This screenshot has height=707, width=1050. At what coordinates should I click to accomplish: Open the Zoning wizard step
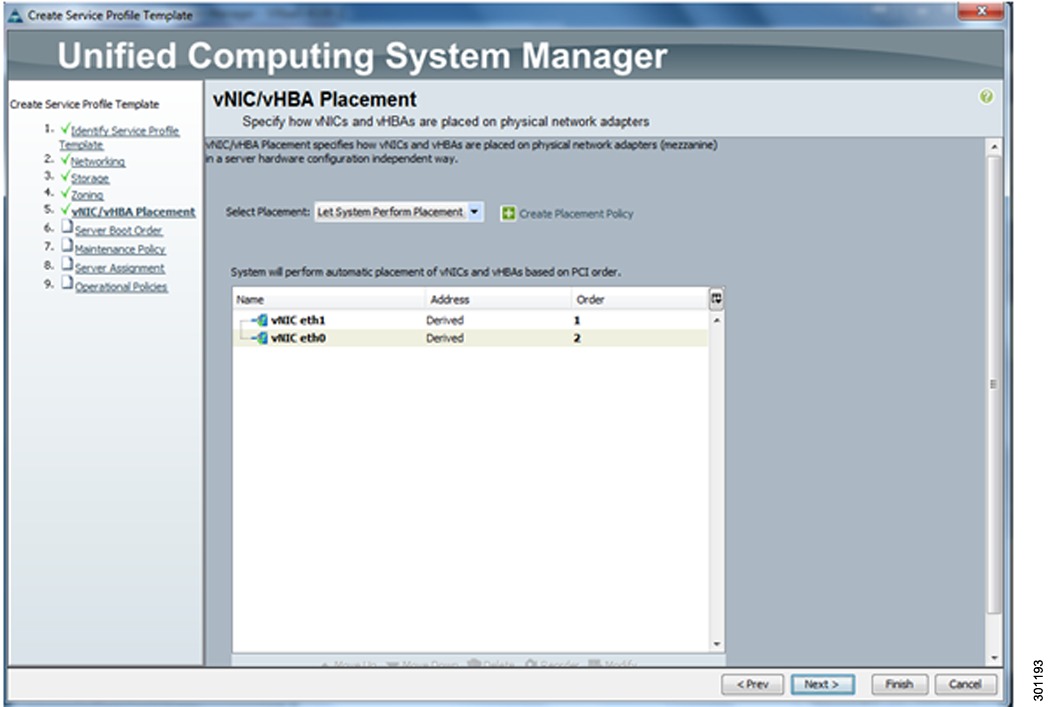pos(87,195)
